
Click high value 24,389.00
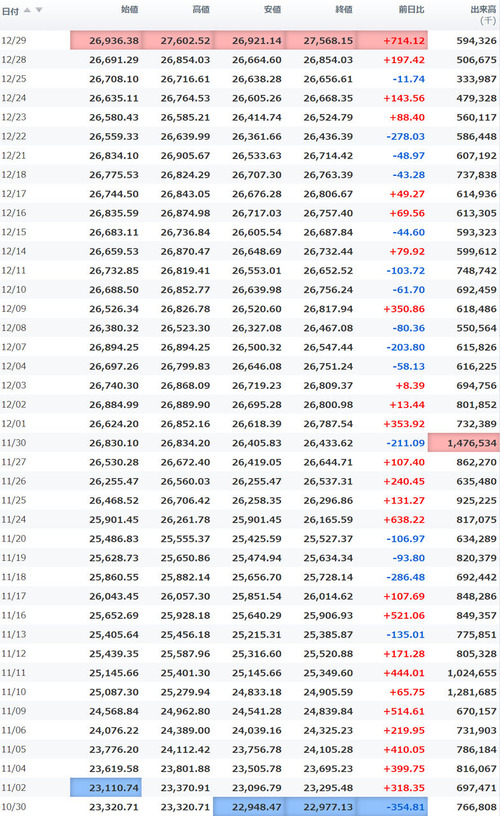(x=185, y=730)
